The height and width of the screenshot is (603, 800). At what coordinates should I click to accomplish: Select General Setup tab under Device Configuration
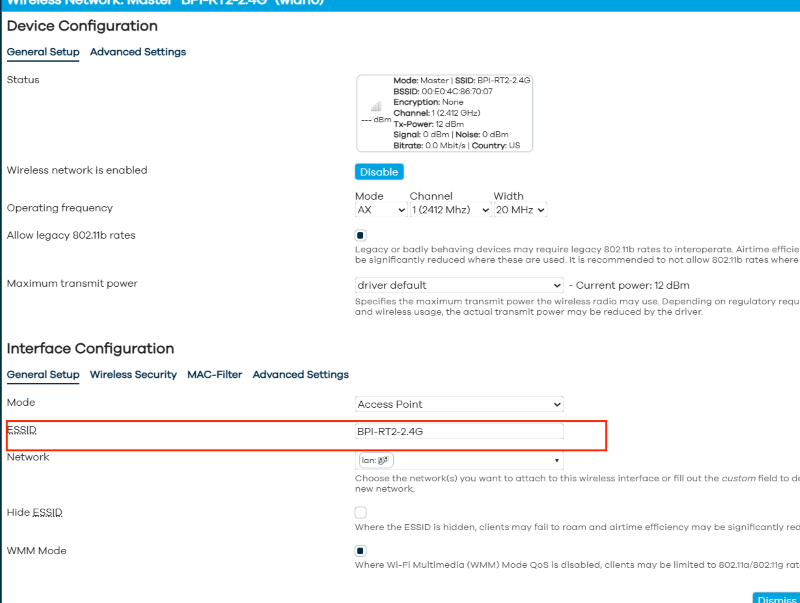click(x=43, y=52)
